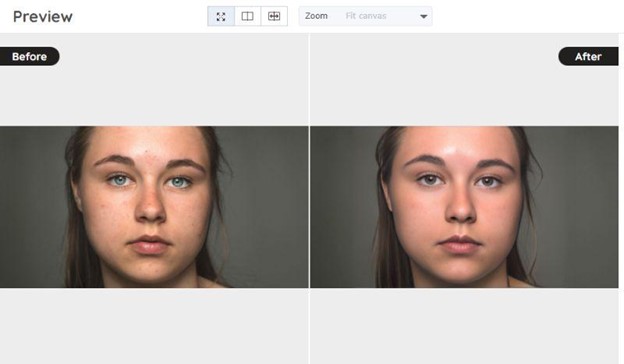Screen dimensions: 624x364
Task: Open the Zoom Fit canvas dropdown
Action: pyautogui.click(x=365, y=16)
